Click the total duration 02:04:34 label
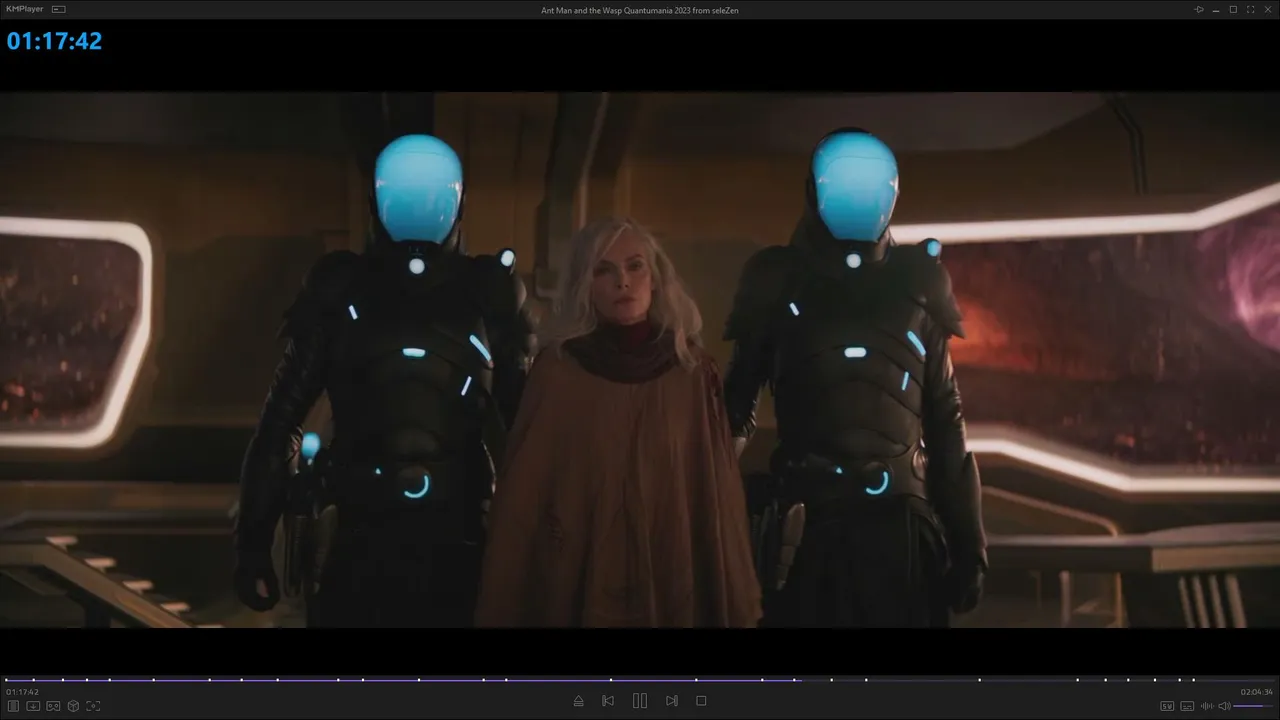 pos(1257,692)
